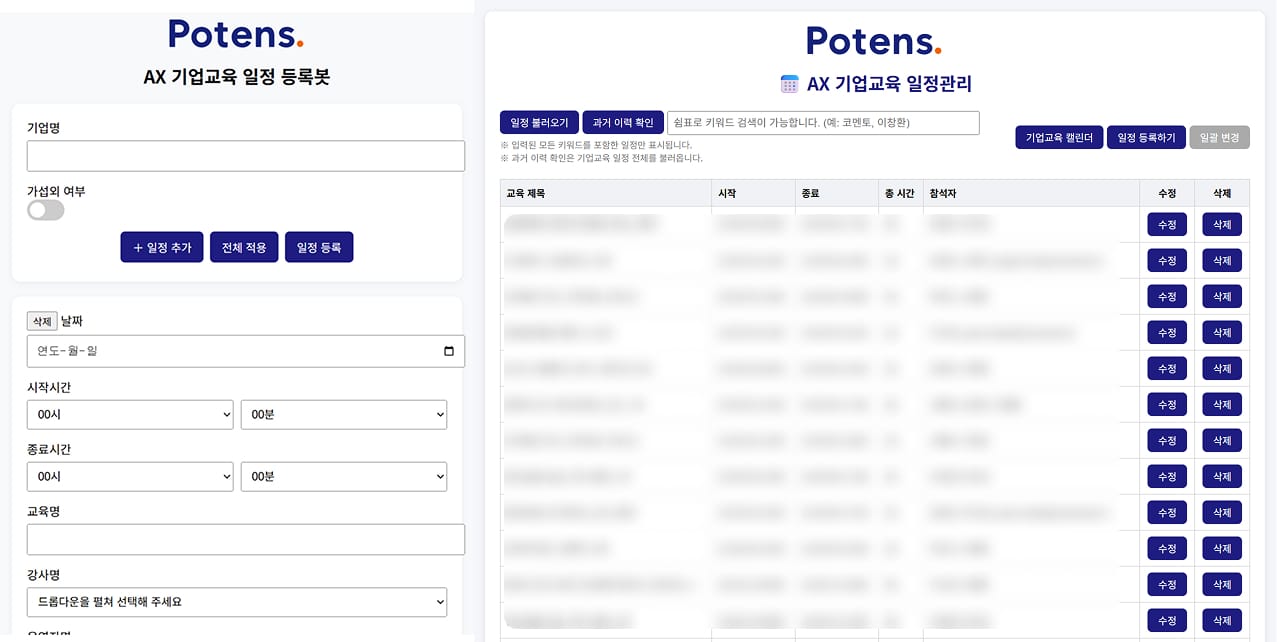Click the AX 기업교육 일정관리 heading
The width and height of the screenshot is (1277, 642).
click(889, 84)
